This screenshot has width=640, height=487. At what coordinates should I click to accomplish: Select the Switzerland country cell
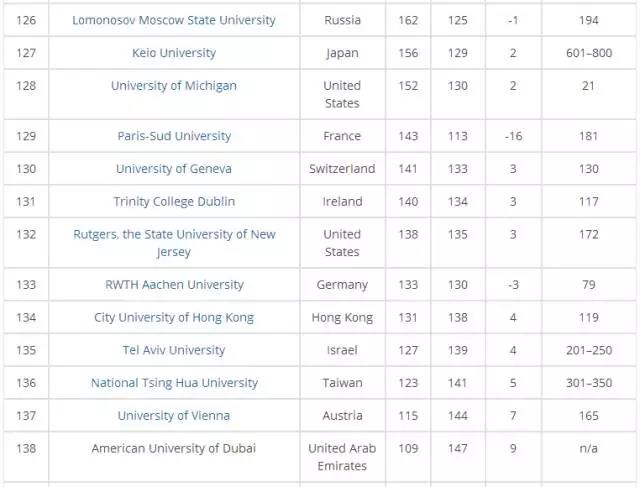point(342,169)
